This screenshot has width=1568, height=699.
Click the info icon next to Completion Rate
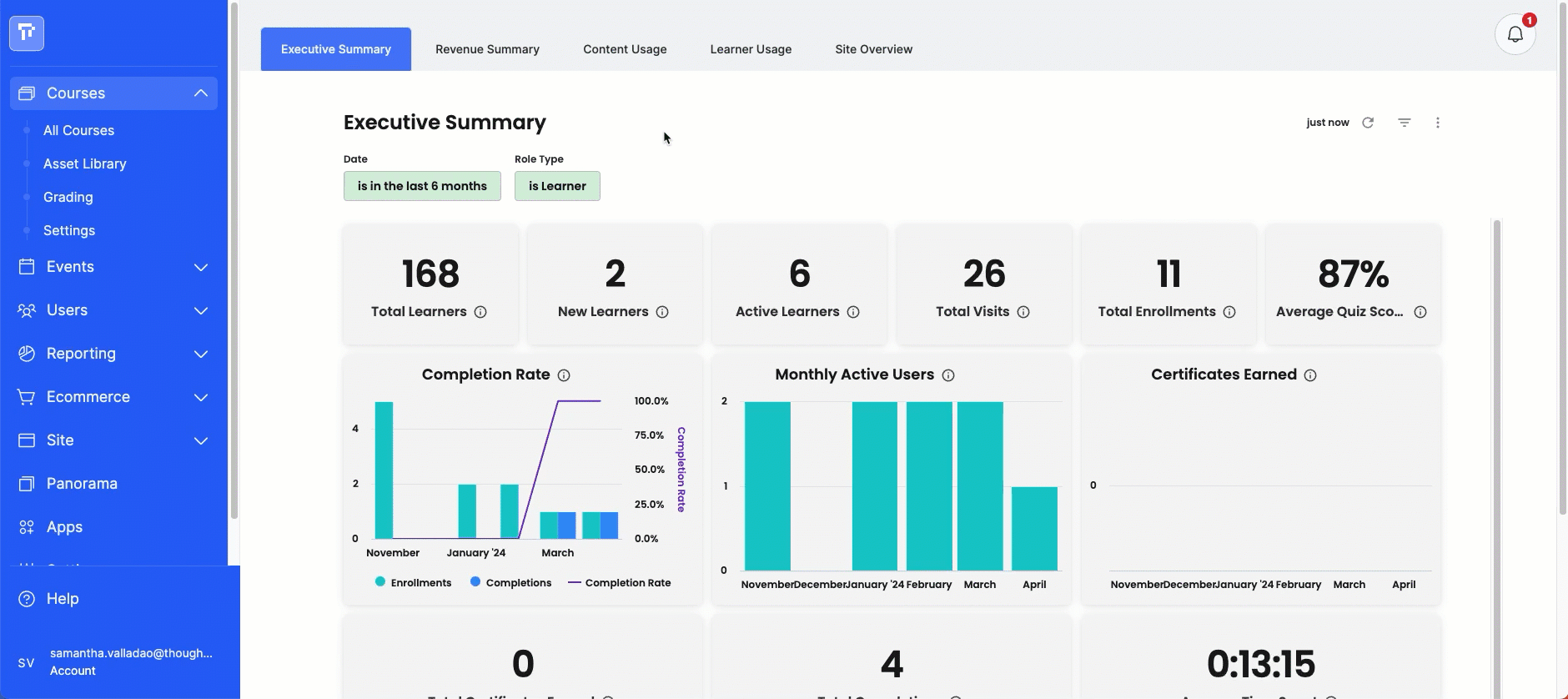564,375
